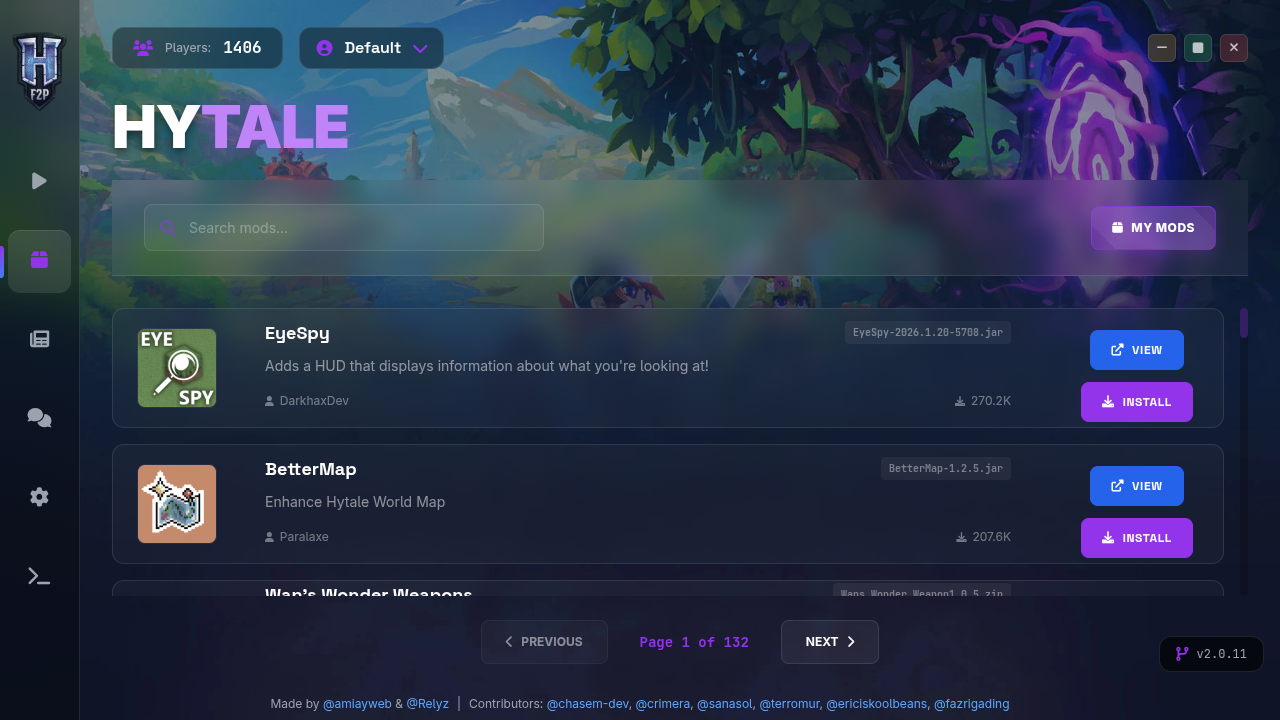Screen dimensions: 1280x720
Task: Open the @amiayweb credit link
Action: [x=357, y=704]
